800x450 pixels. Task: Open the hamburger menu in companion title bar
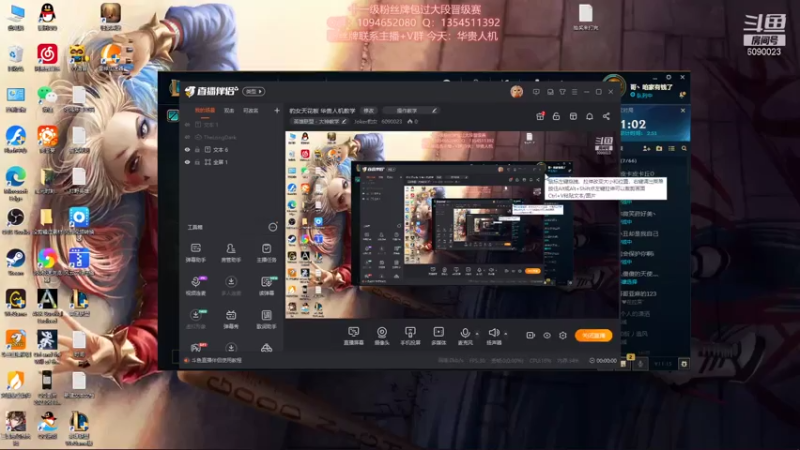[574, 92]
